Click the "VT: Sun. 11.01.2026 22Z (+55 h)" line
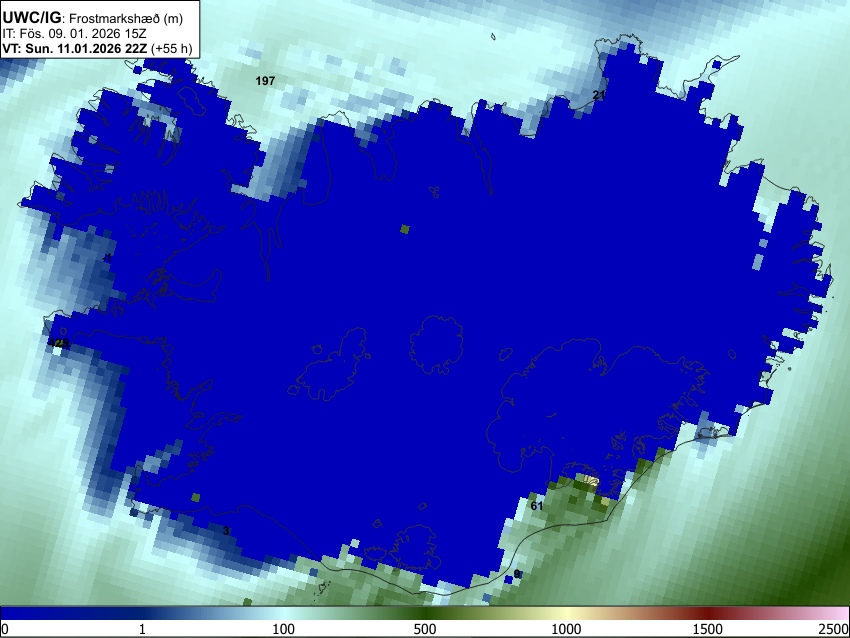This screenshot has height=638, width=850. [x=97, y=48]
